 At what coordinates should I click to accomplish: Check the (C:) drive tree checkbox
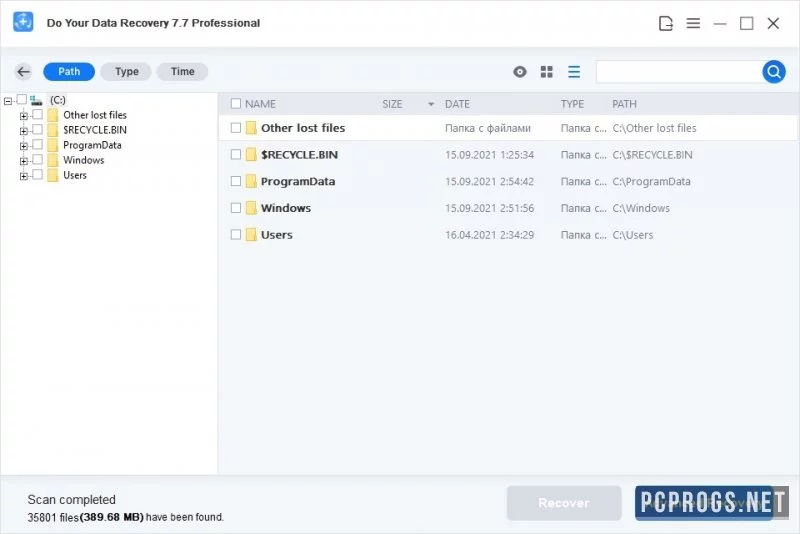tap(21, 99)
